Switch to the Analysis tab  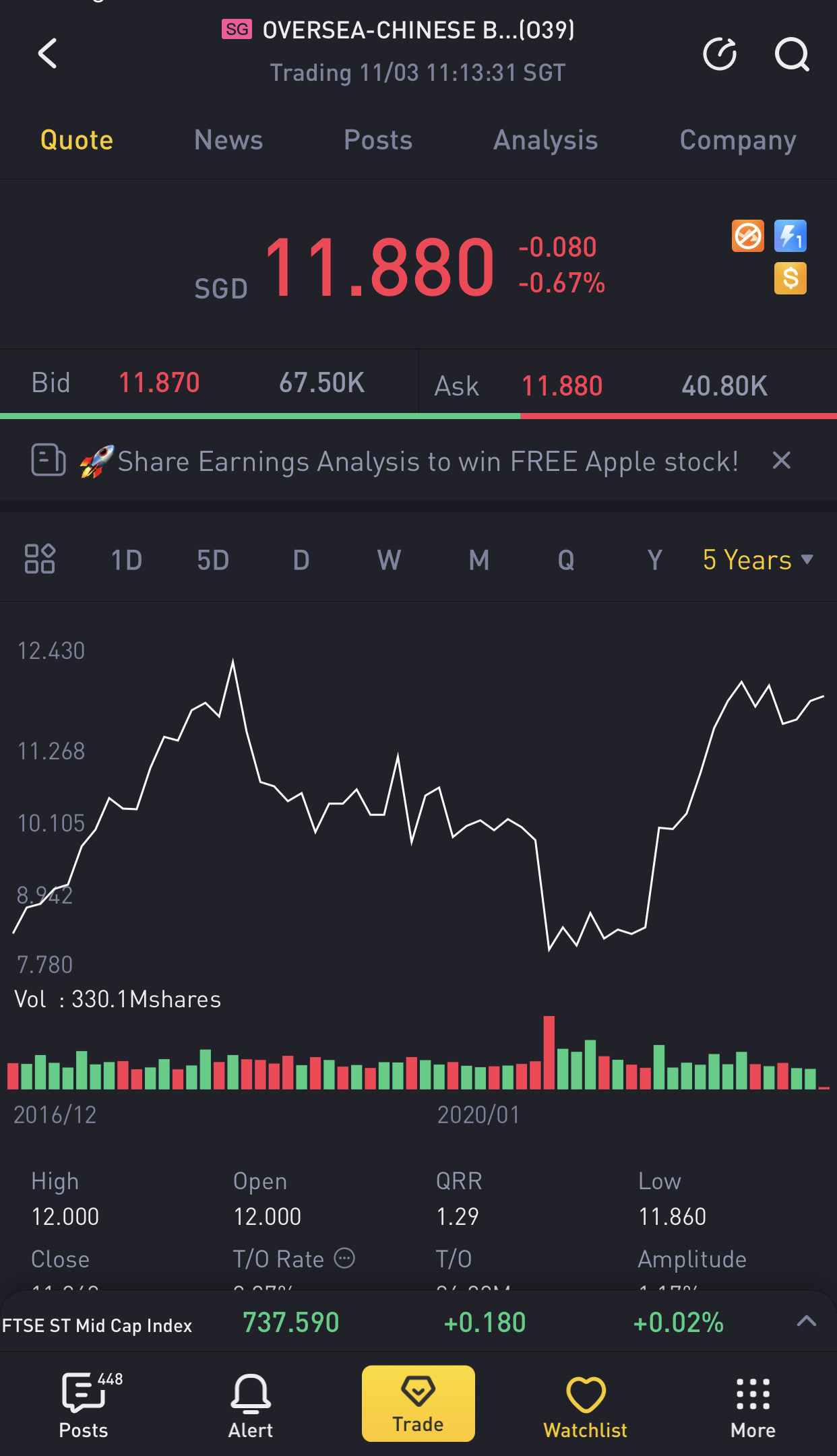[546, 140]
